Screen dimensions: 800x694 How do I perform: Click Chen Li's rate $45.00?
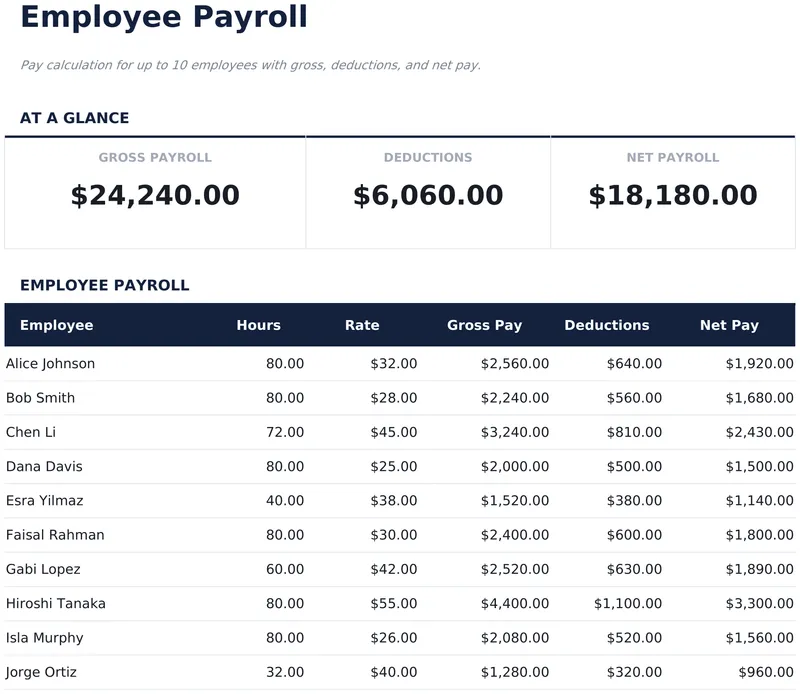click(x=394, y=432)
